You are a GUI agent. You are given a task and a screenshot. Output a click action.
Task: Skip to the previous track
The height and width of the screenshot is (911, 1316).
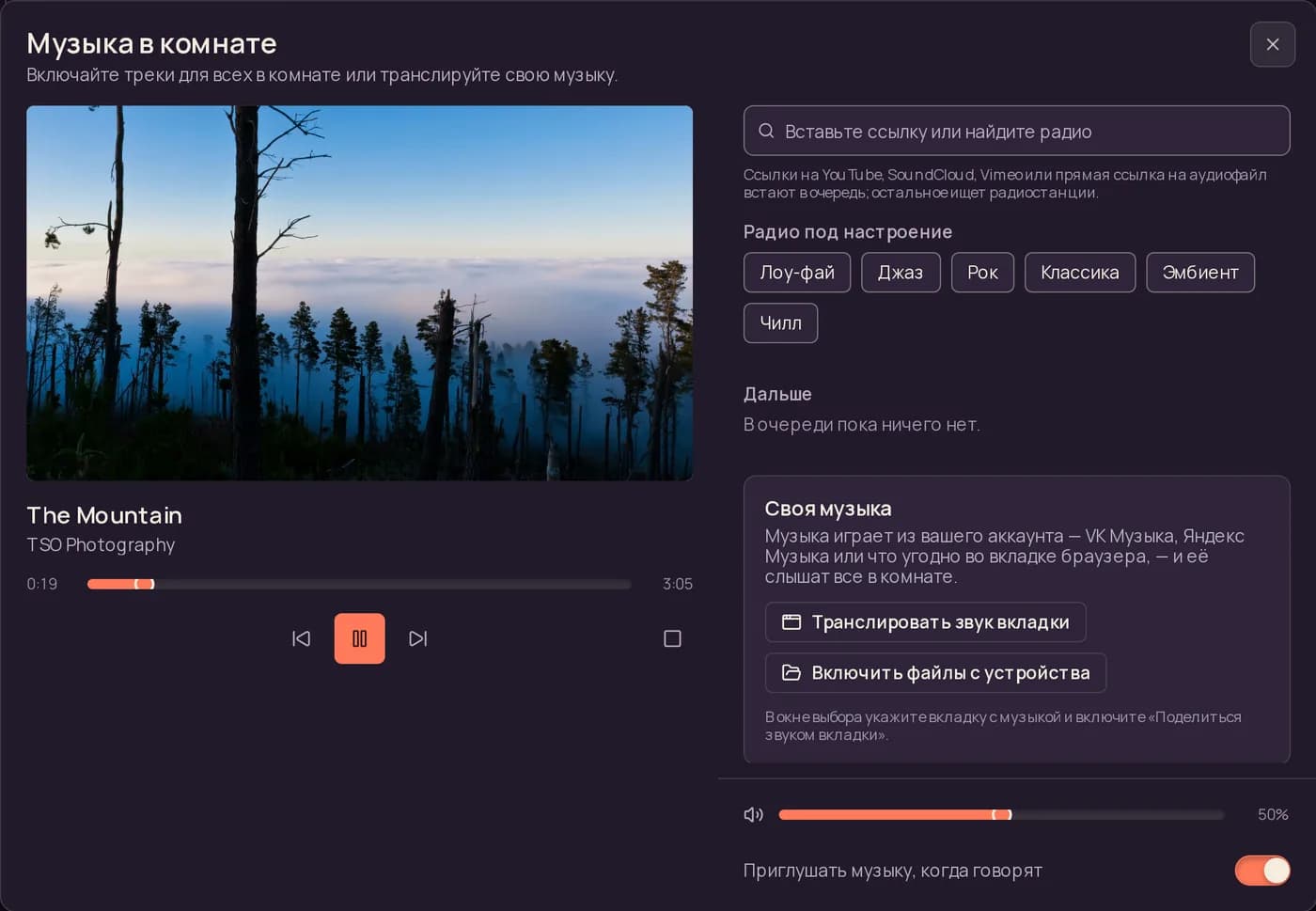[x=301, y=638]
